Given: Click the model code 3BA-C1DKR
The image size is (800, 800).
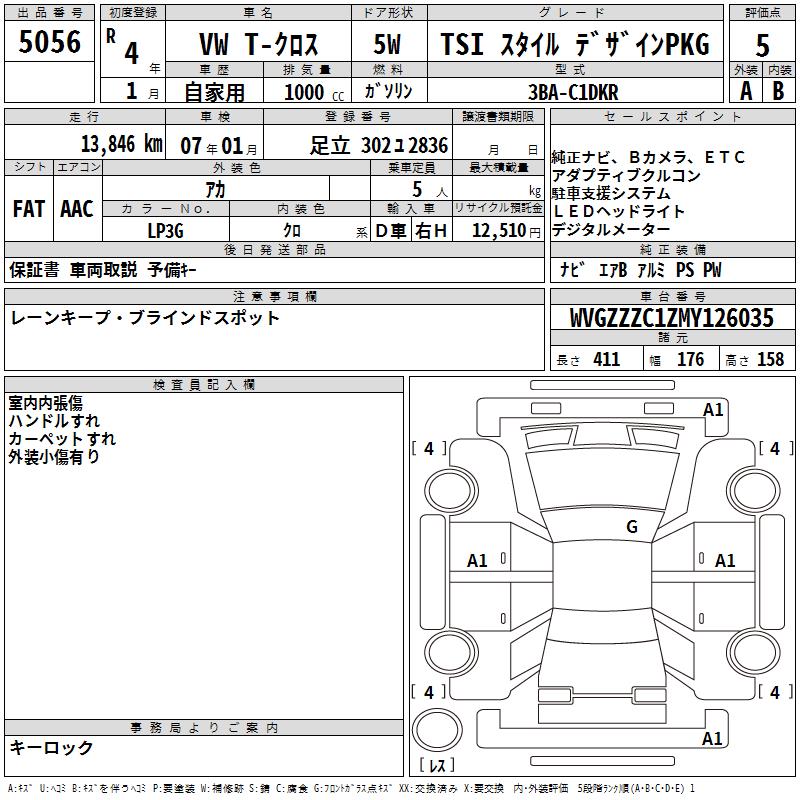Looking at the screenshot, I should 573,91.
